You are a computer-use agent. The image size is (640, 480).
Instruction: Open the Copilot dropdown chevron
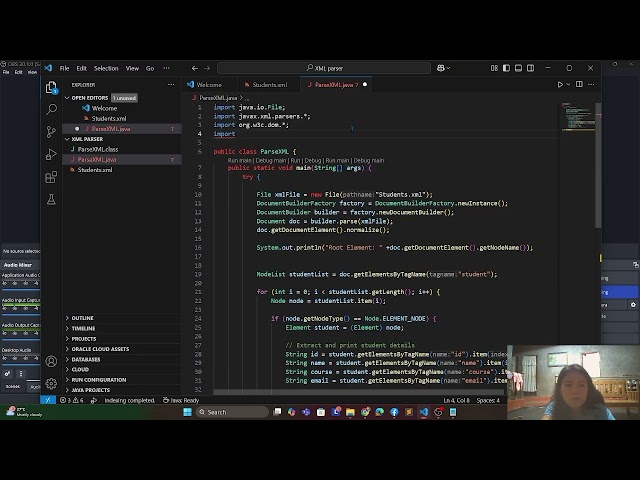click(x=448, y=68)
